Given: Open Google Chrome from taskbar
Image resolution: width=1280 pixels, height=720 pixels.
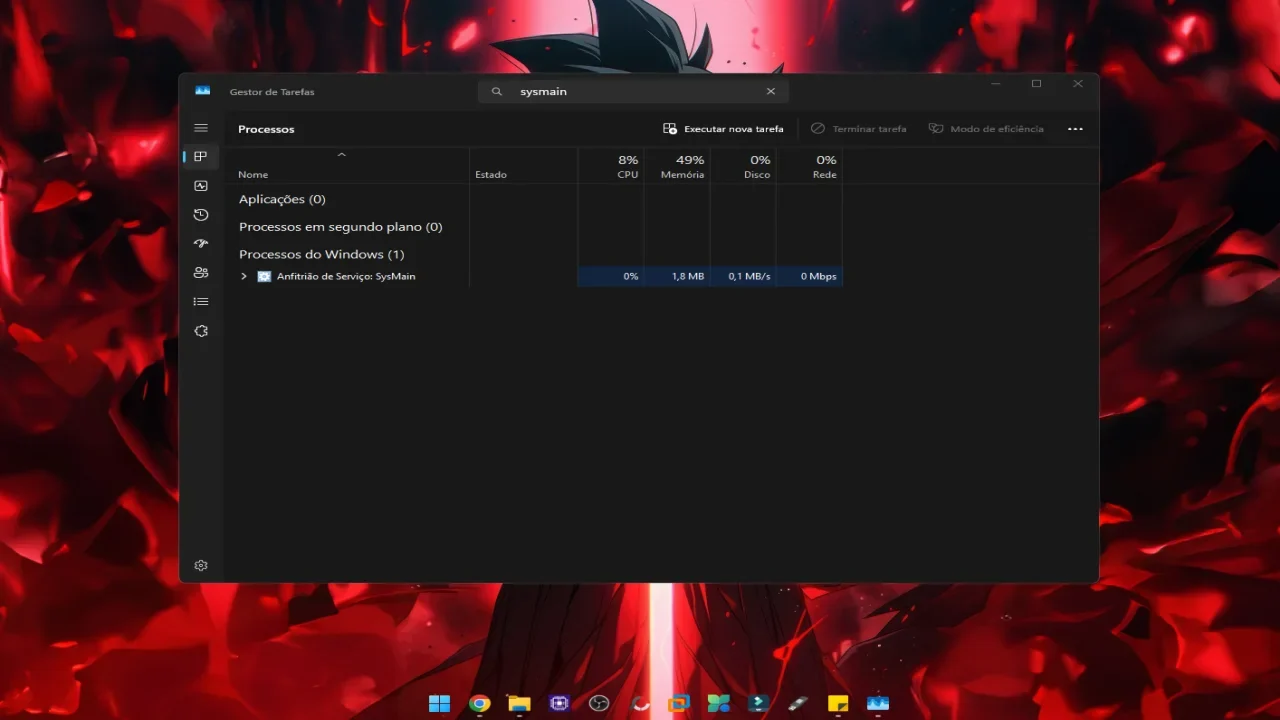Looking at the screenshot, I should (x=480, y=703).
